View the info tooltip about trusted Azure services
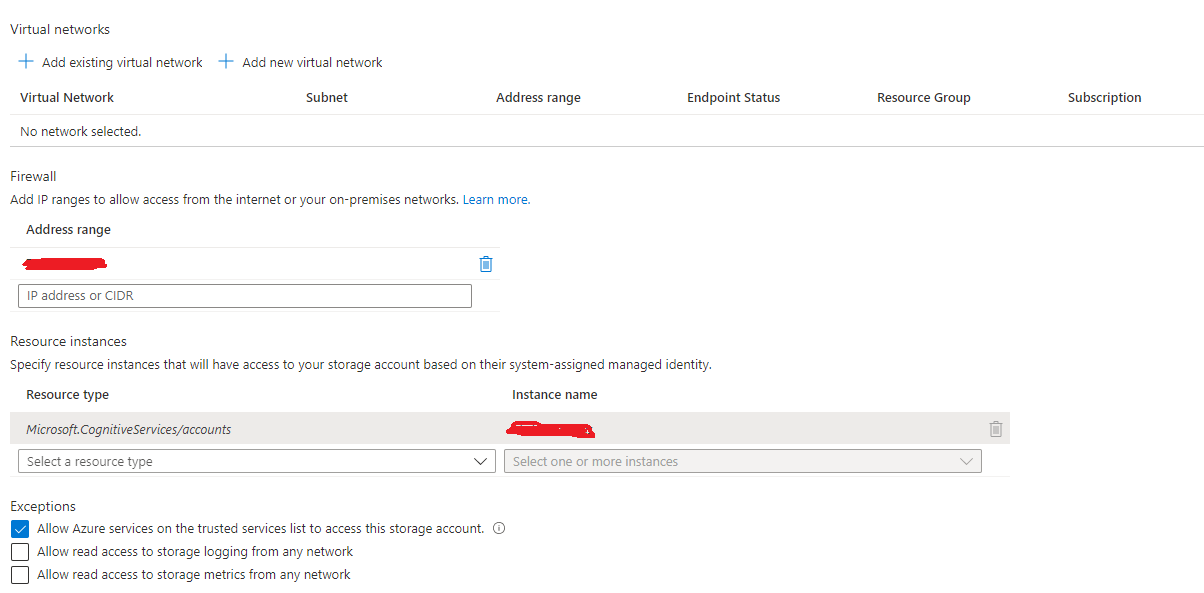 coord(498,528)
